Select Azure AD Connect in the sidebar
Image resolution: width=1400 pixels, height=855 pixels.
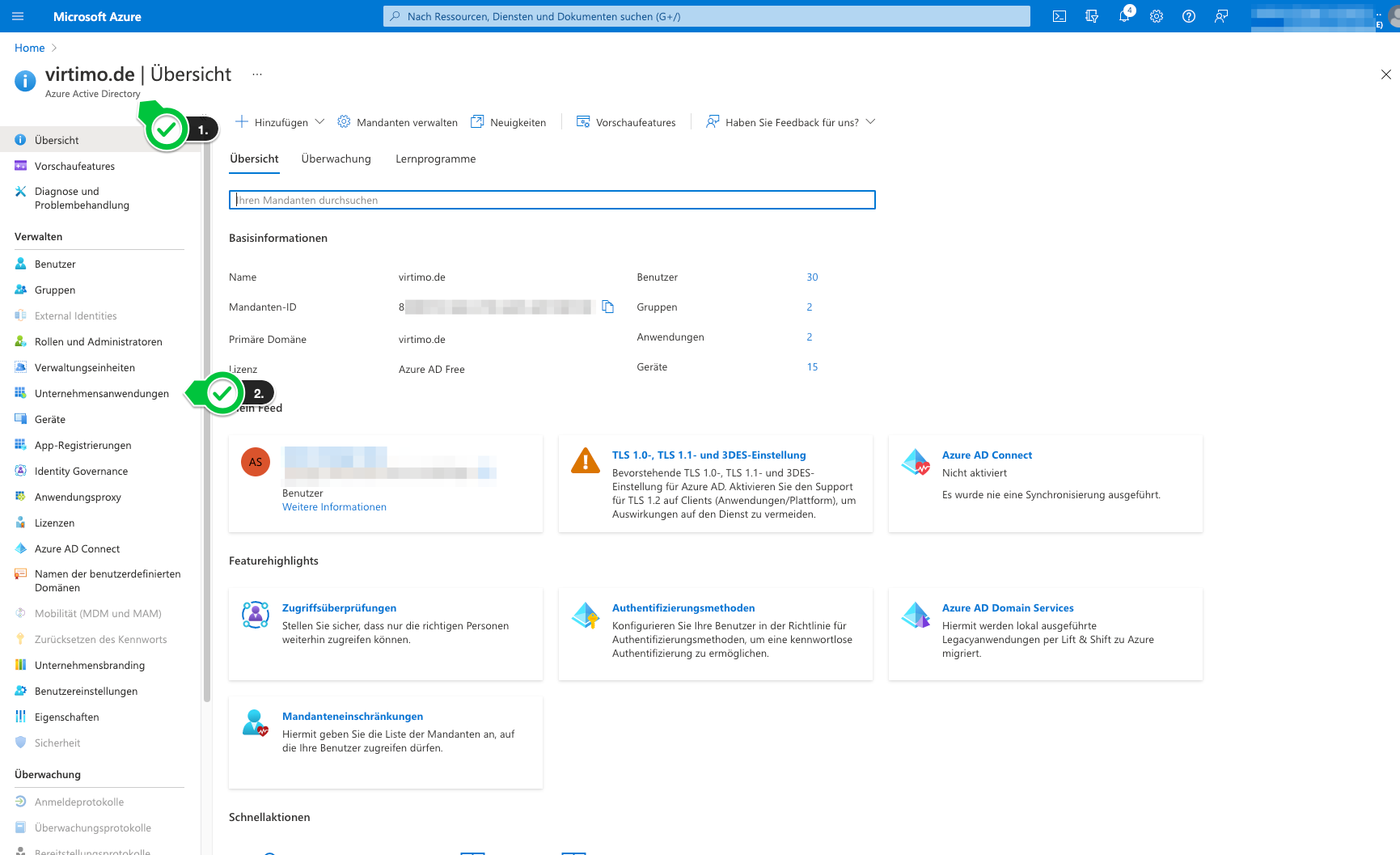[77, 548]
